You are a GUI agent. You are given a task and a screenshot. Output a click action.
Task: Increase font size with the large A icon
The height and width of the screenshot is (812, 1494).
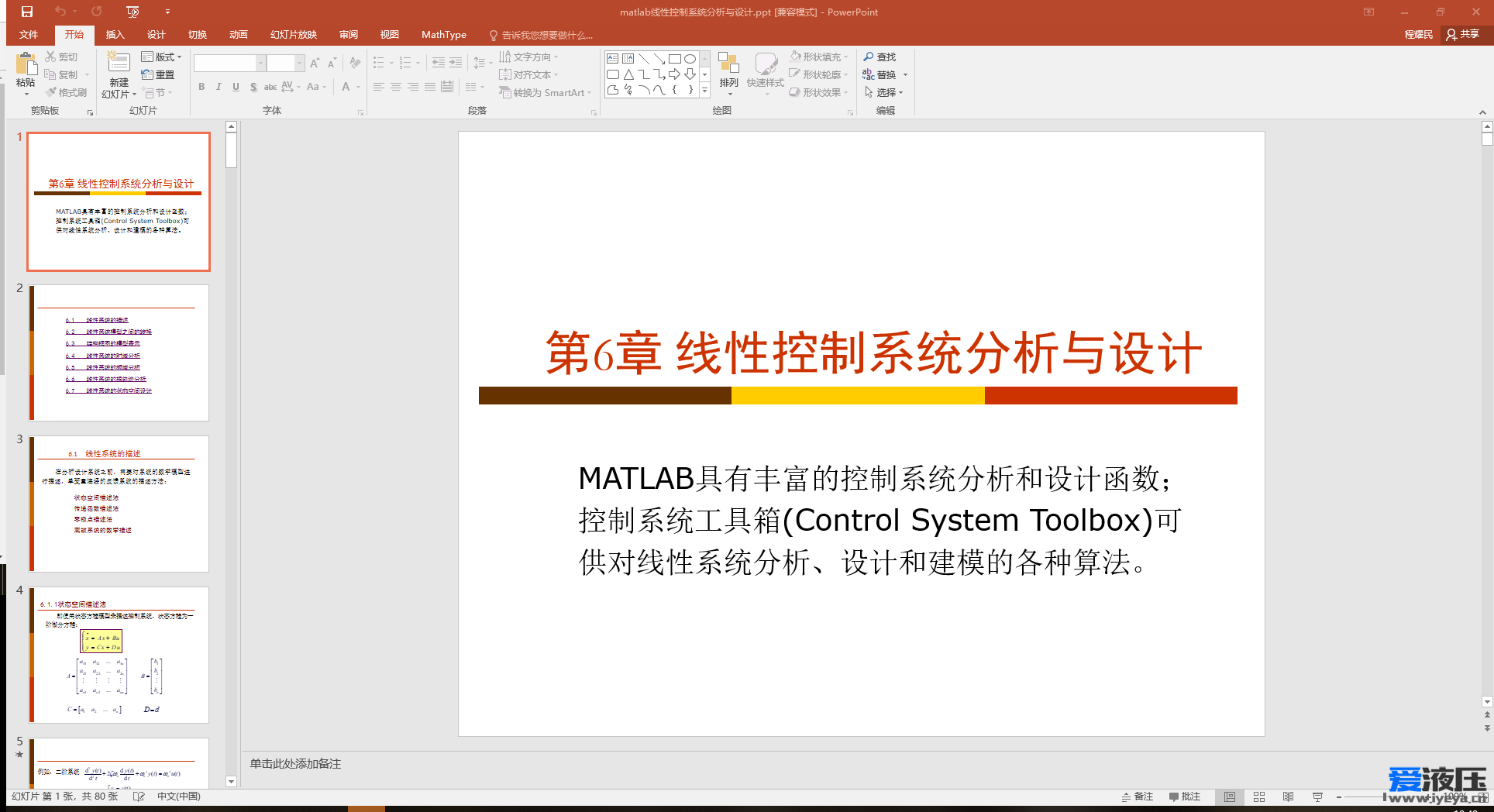[315, 63]
